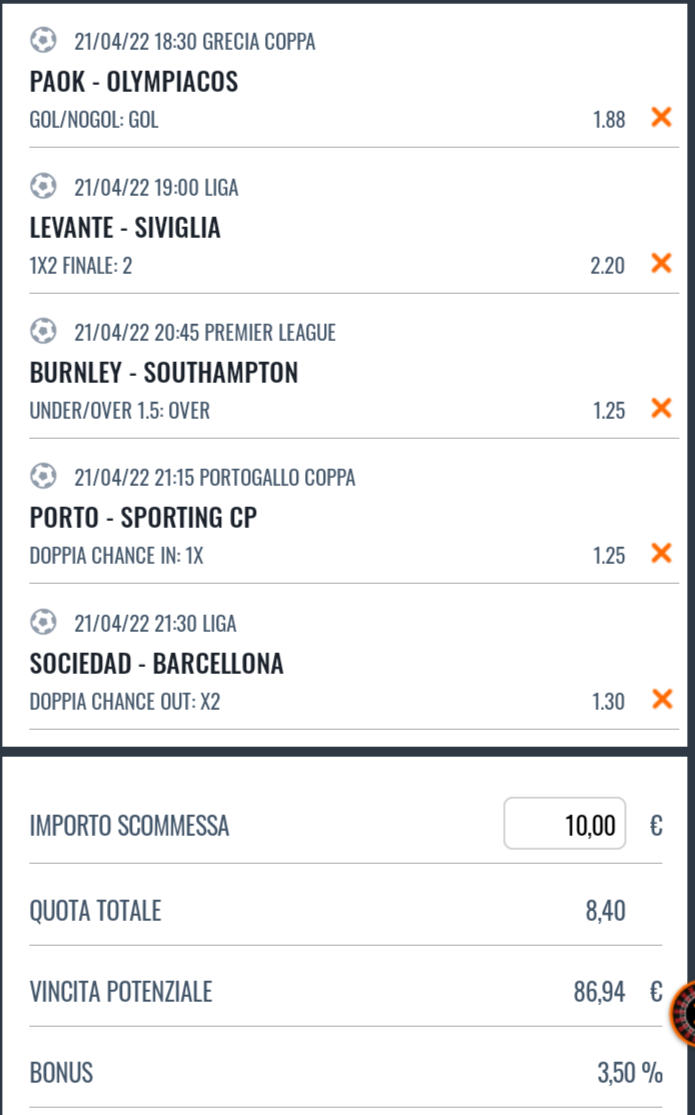Click the Bonus 3,50 % value

[630, 1074]
